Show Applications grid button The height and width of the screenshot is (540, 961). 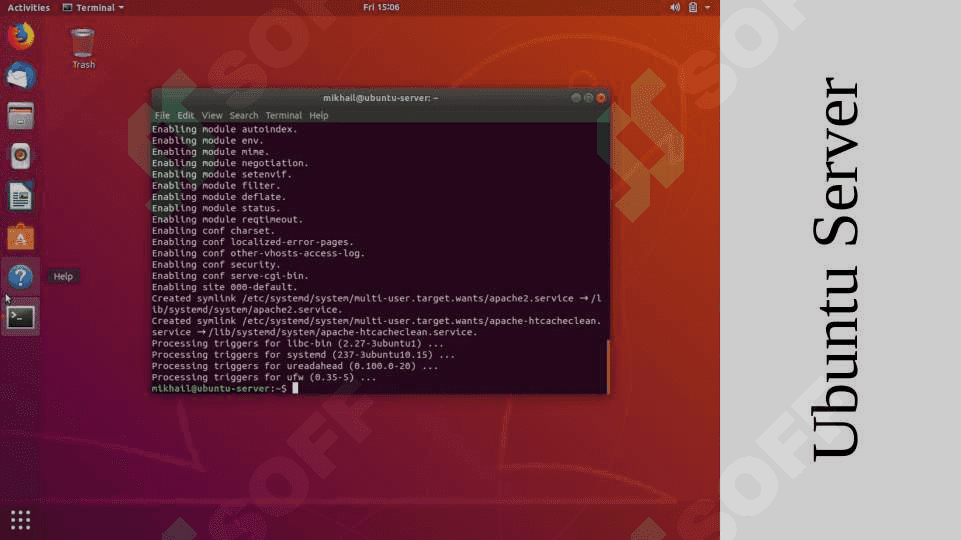(x=21, y=520)
